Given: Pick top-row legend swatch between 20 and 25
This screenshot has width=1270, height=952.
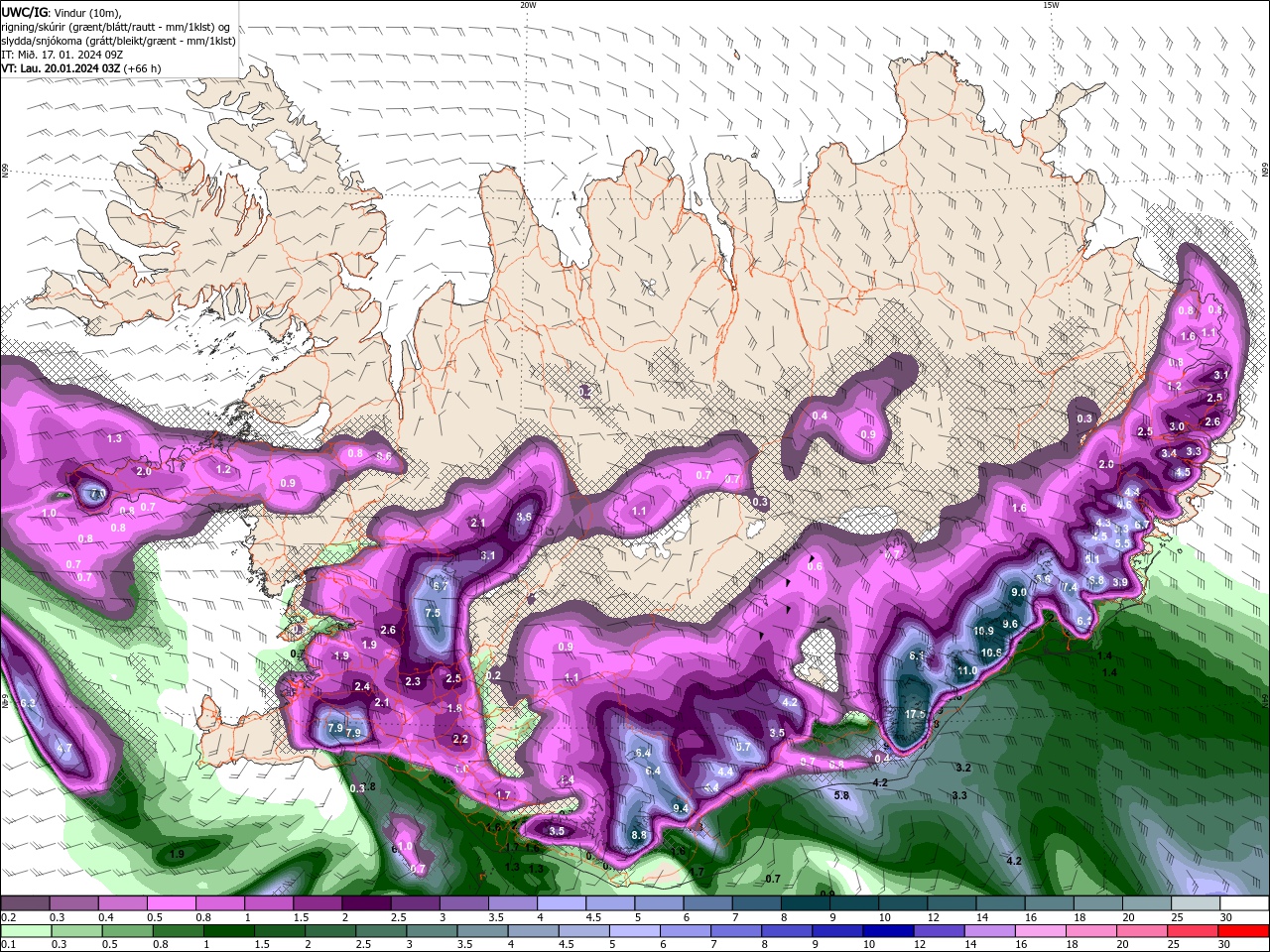Looking at the screenshot, I should coord(1148,903).
